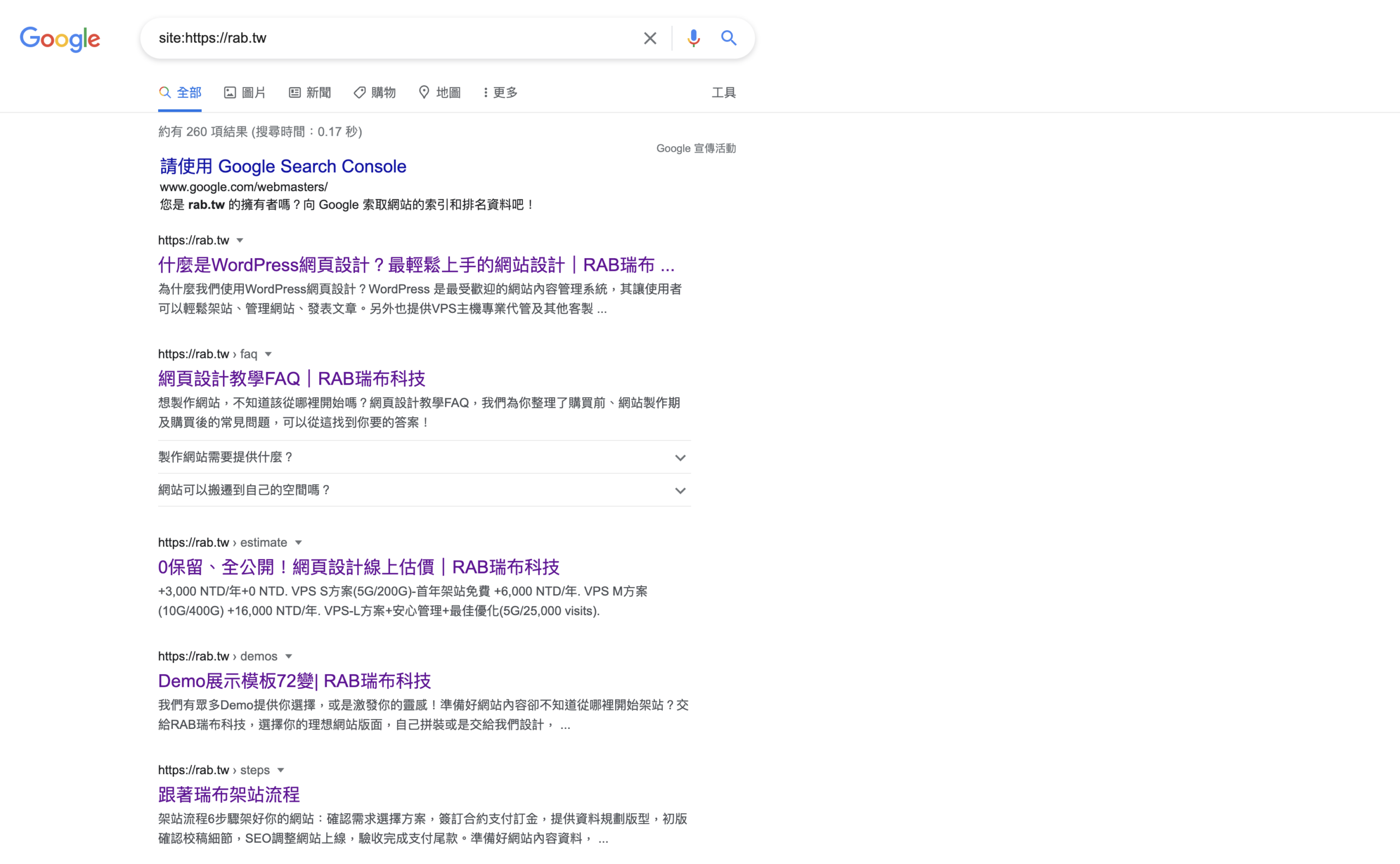Select the 地圖 maps tab
The image size is (1400, 864).
(x=440, y=92)
